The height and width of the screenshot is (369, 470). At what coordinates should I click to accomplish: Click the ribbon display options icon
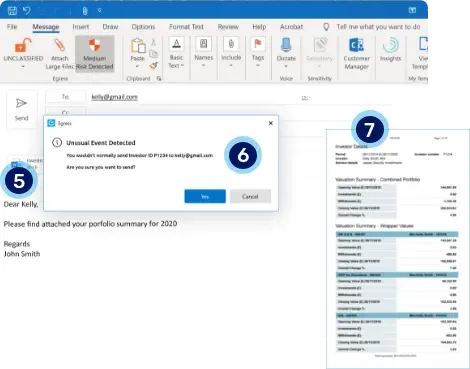pos(412,10)
